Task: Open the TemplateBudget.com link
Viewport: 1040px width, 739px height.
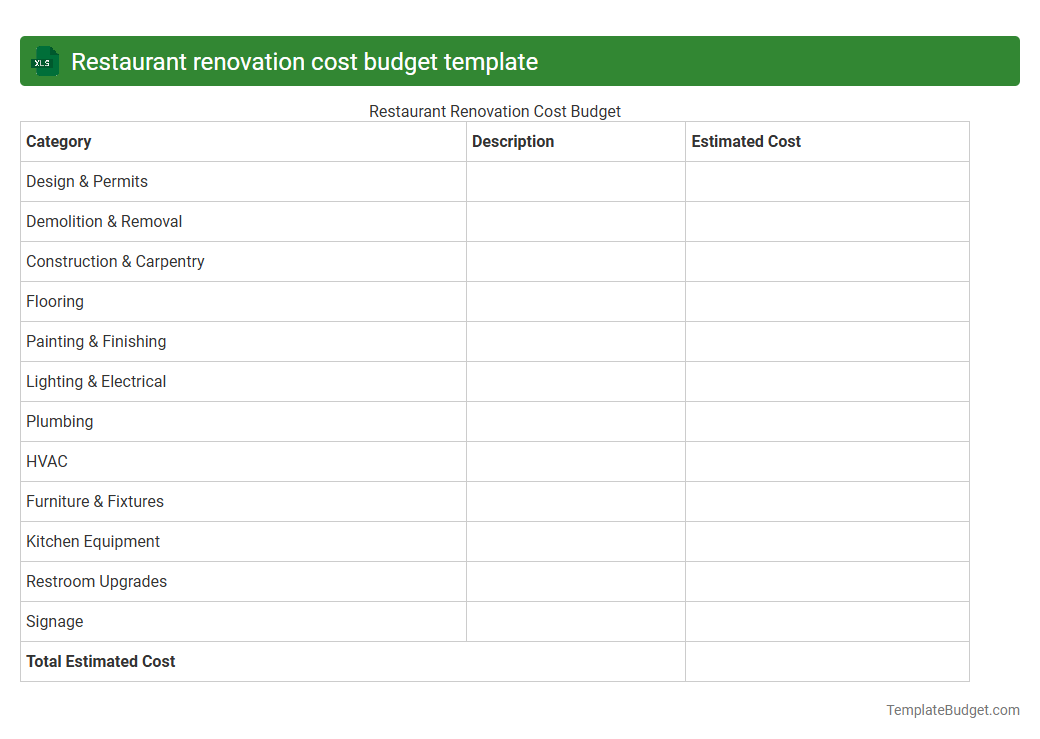Action: click(x=952, y=709)
